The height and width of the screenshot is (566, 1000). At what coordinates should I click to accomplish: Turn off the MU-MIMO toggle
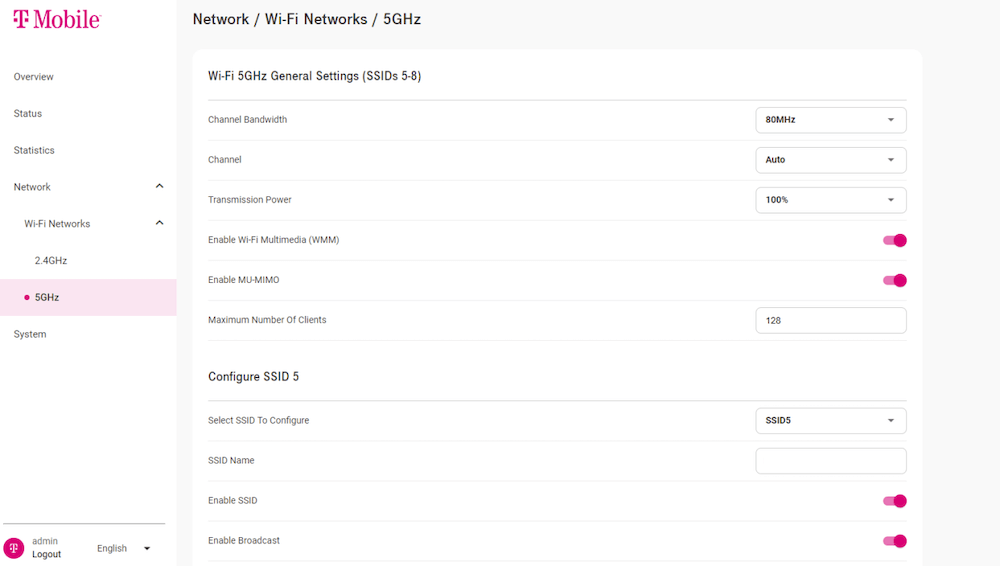pos(894,280)
